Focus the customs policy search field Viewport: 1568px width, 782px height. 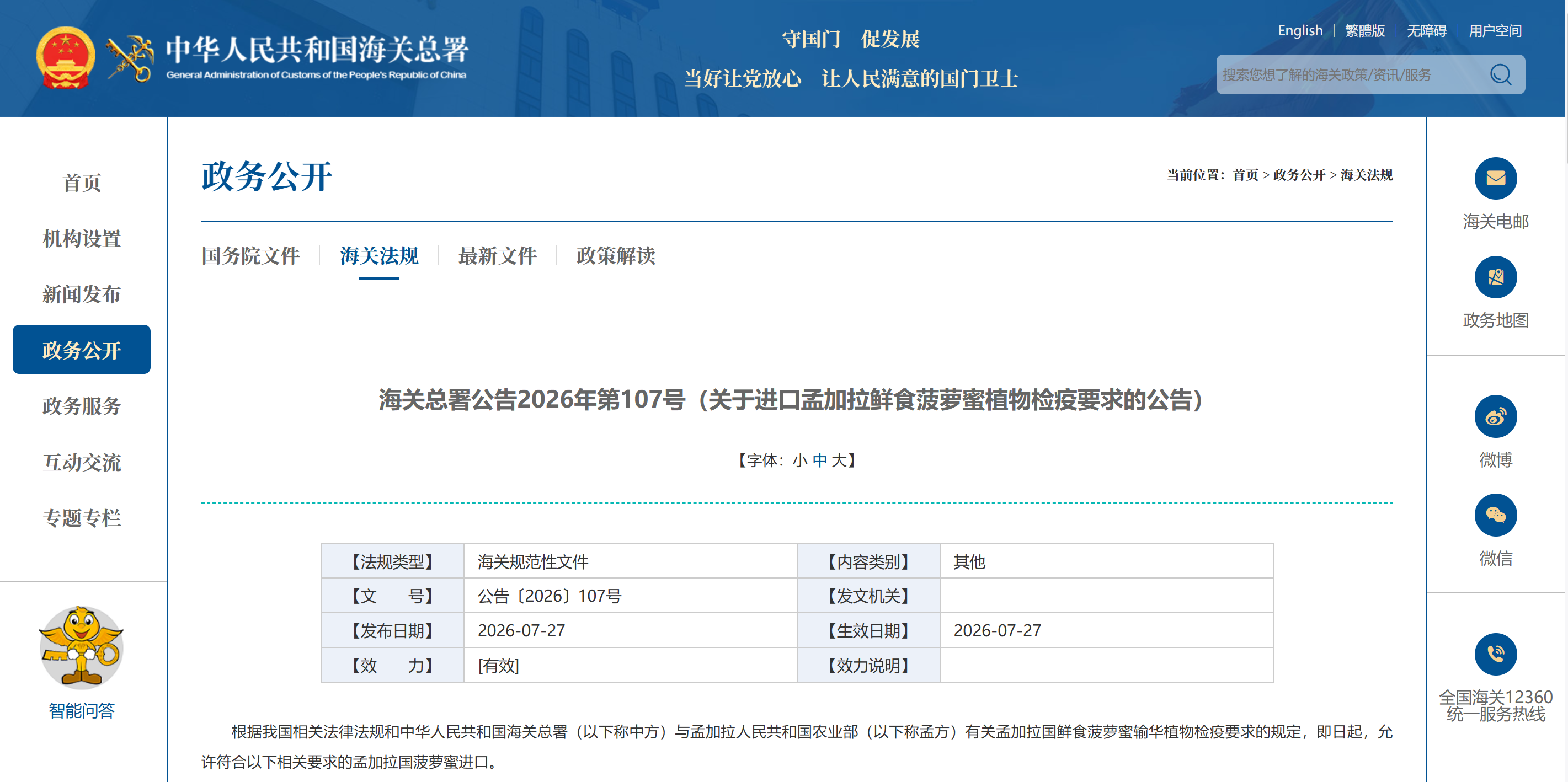click(1351, 75)
